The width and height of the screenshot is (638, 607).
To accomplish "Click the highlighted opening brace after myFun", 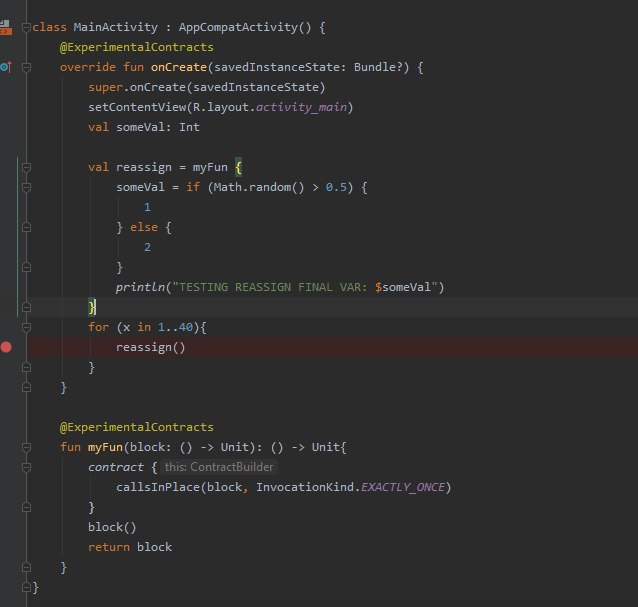I will point(238,167).
